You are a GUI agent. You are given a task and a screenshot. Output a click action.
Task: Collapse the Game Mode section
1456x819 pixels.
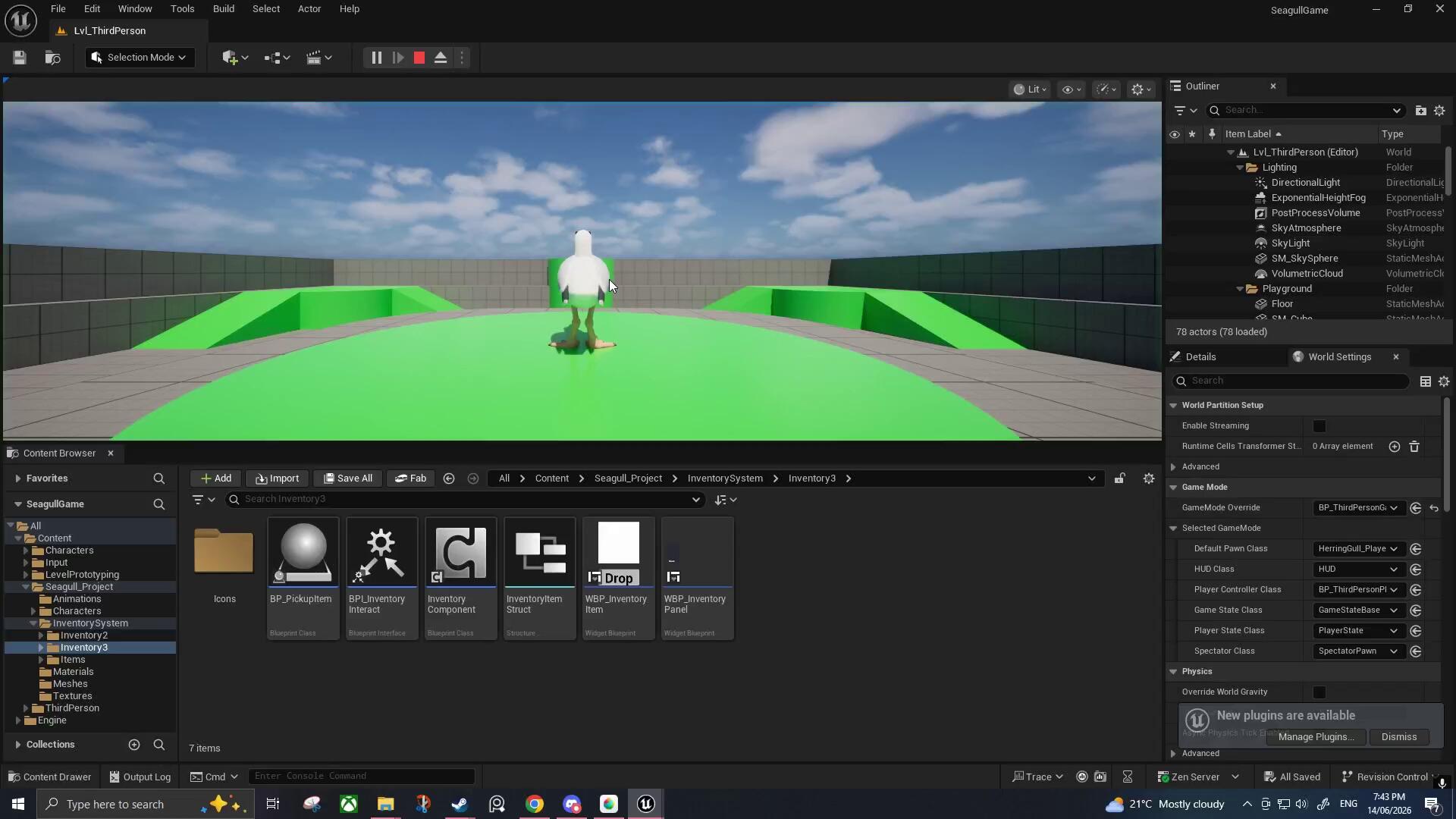pyautogui.click(x=1173, y=488)
